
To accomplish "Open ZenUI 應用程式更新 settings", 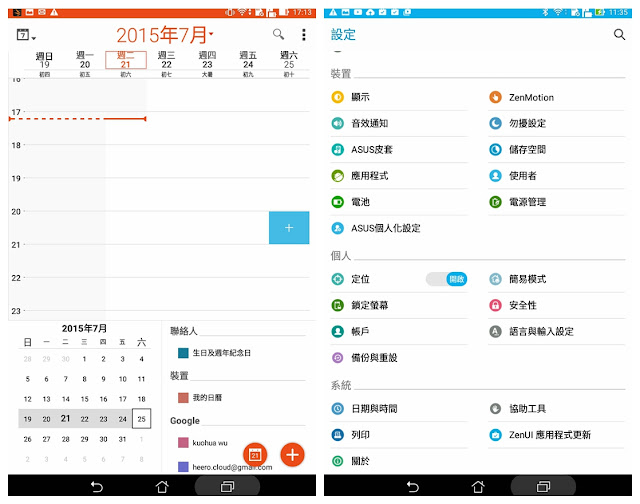I will (557, 435).
